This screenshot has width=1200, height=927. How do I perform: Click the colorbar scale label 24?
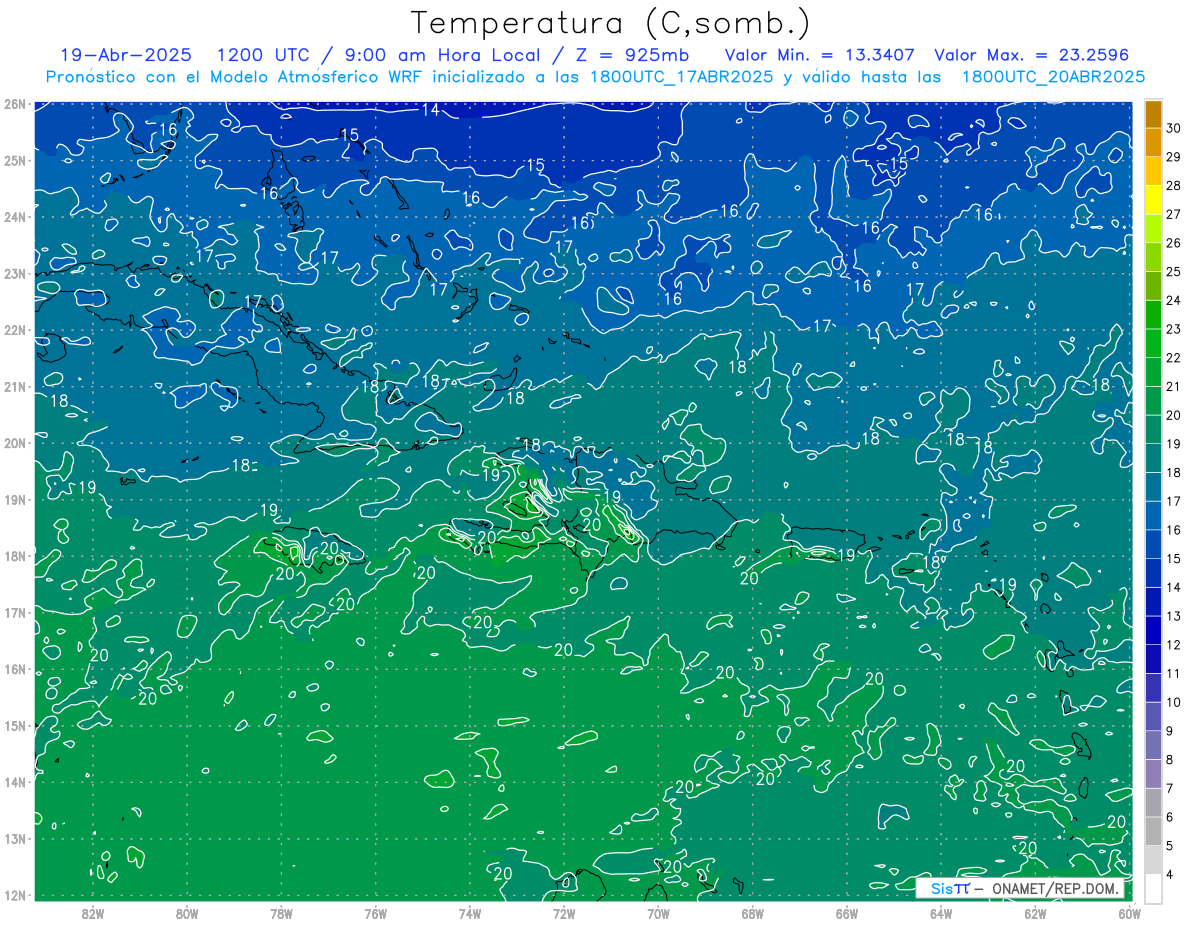click(1173, 300)
